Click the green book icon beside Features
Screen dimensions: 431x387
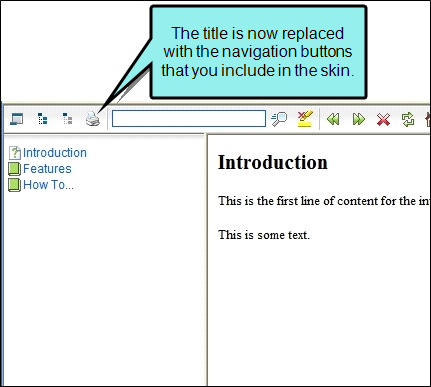pos(14,169)
